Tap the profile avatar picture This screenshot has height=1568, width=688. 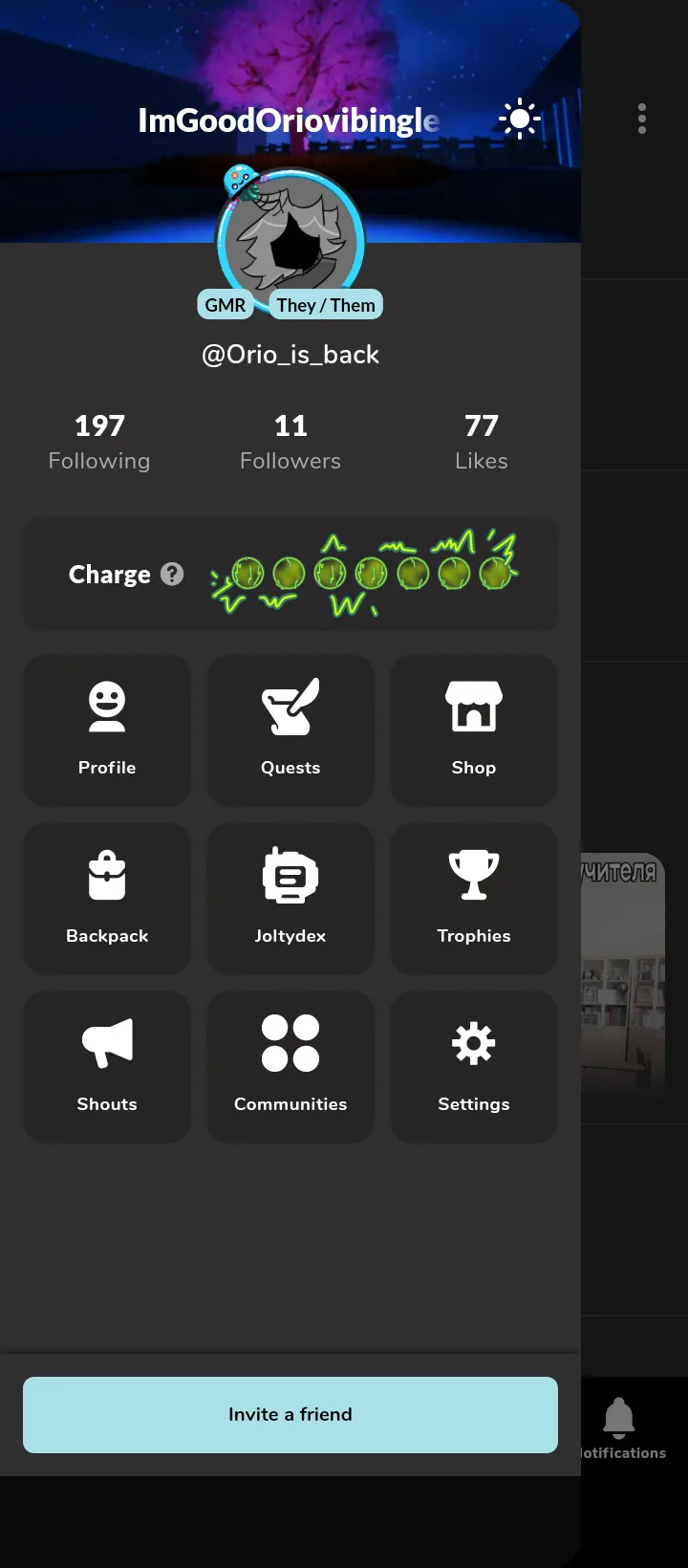(290, 241)
